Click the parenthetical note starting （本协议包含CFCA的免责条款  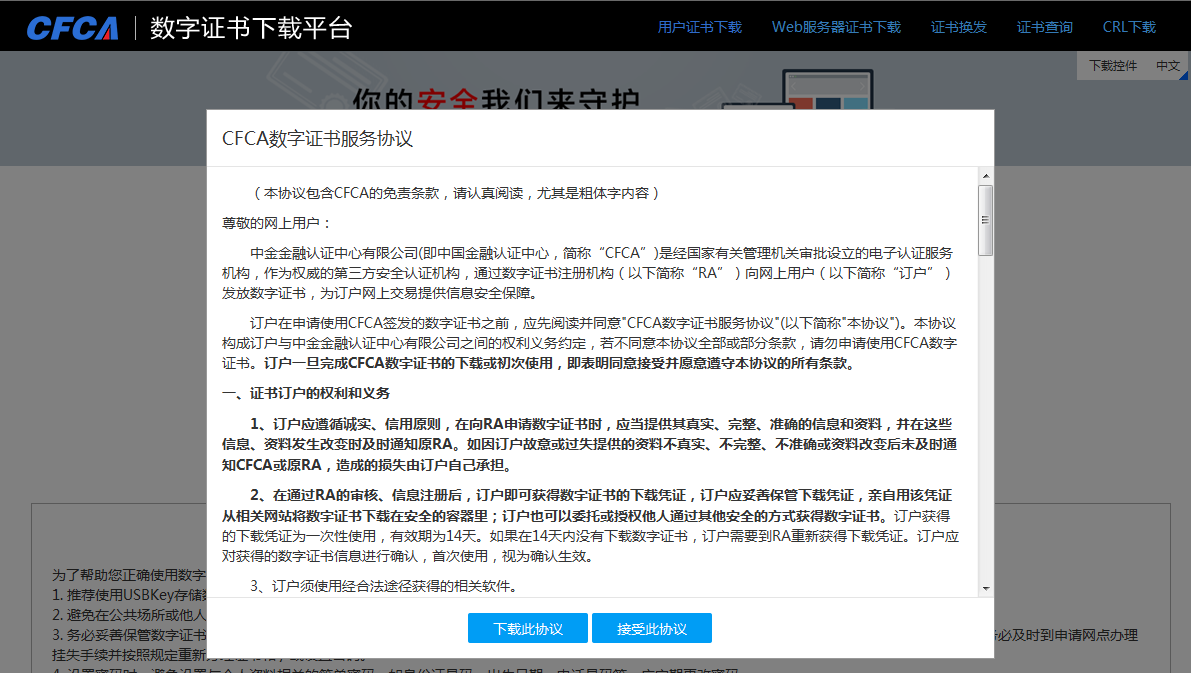(455, 194)
